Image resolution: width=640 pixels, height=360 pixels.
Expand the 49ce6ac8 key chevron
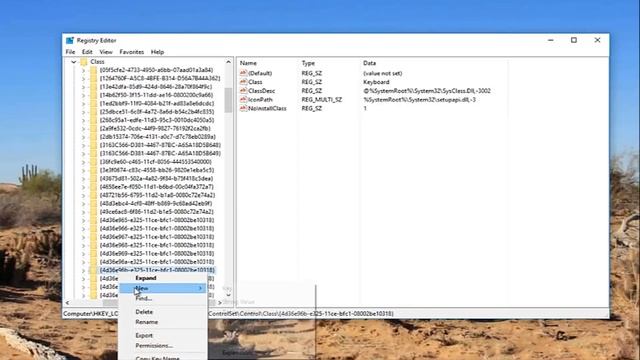tap(83, 212)
